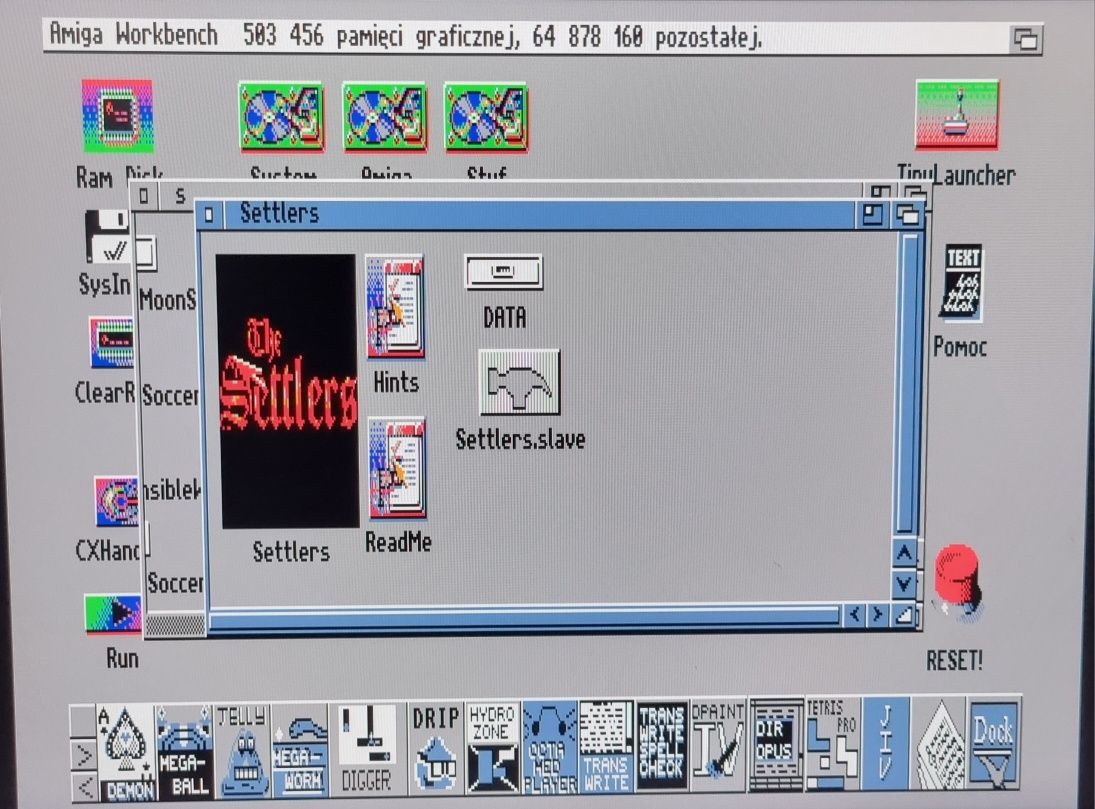The width and height of the screenshot is (1095, 809).
Task: Open the Ram Disk icon
Action: [x=117, y=116]
